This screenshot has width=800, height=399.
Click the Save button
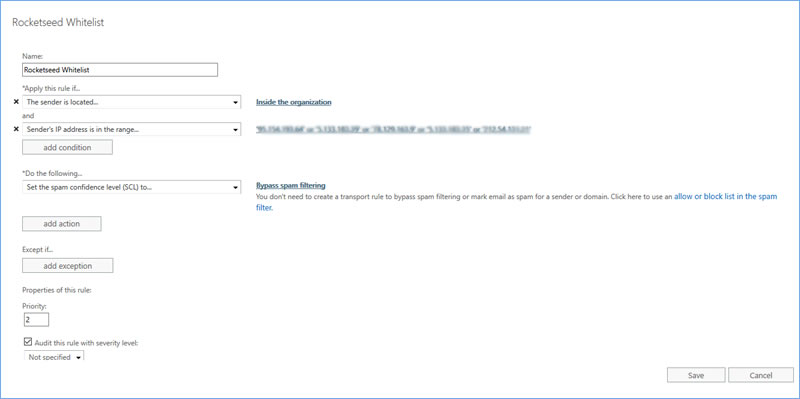pos(696,375)
